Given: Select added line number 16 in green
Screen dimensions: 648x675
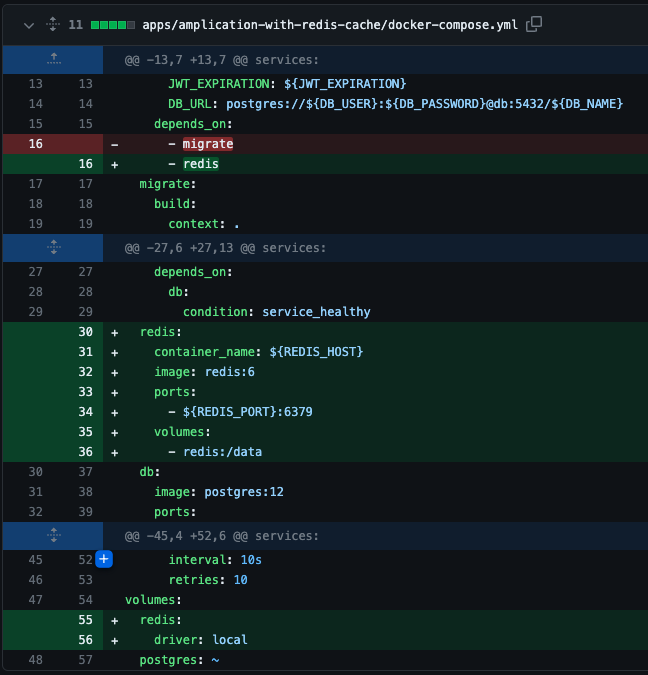Looking at the screenshot, I should pyautogui.click(x=85, y=164).
